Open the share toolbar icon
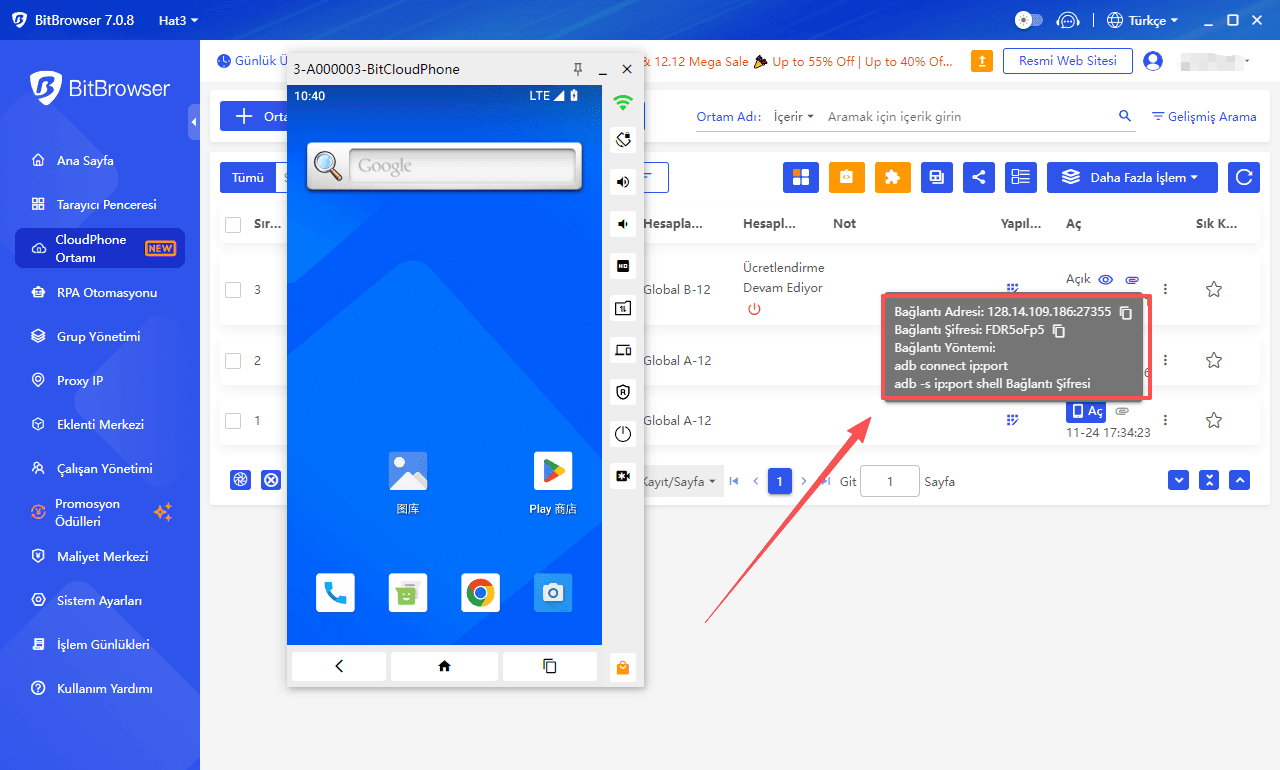This screenshot has width=1280, height=770. pos(979,177)
